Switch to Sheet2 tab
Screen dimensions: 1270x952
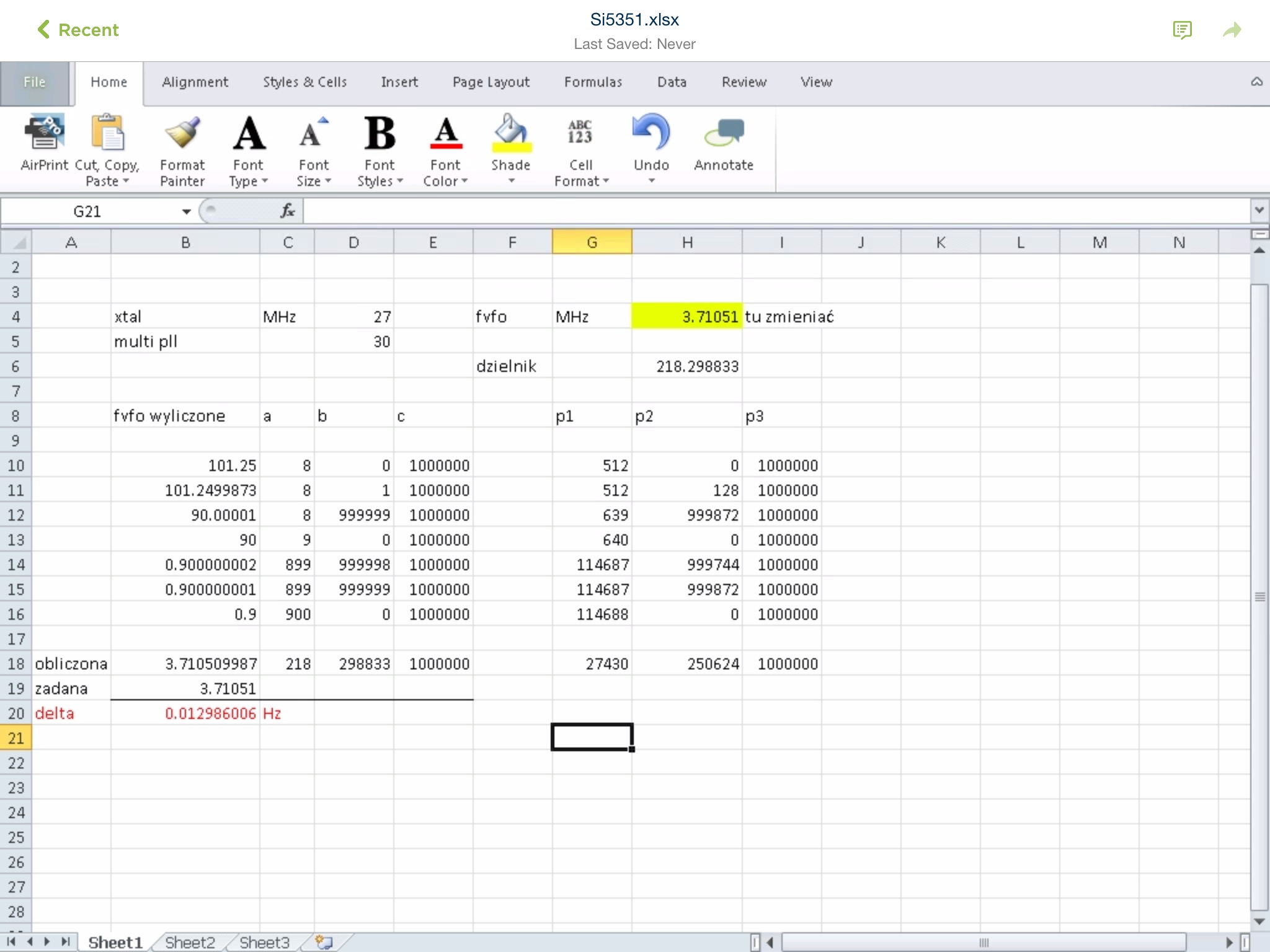click(x=190, y=942)
